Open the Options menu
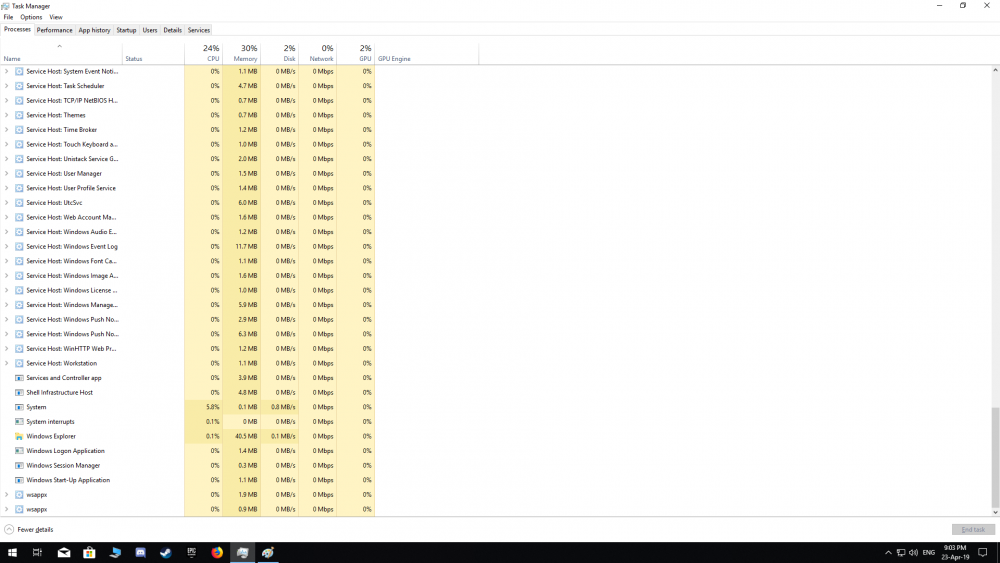The height and width of the screenshot is (563, 1000). (x=31, y=17)
